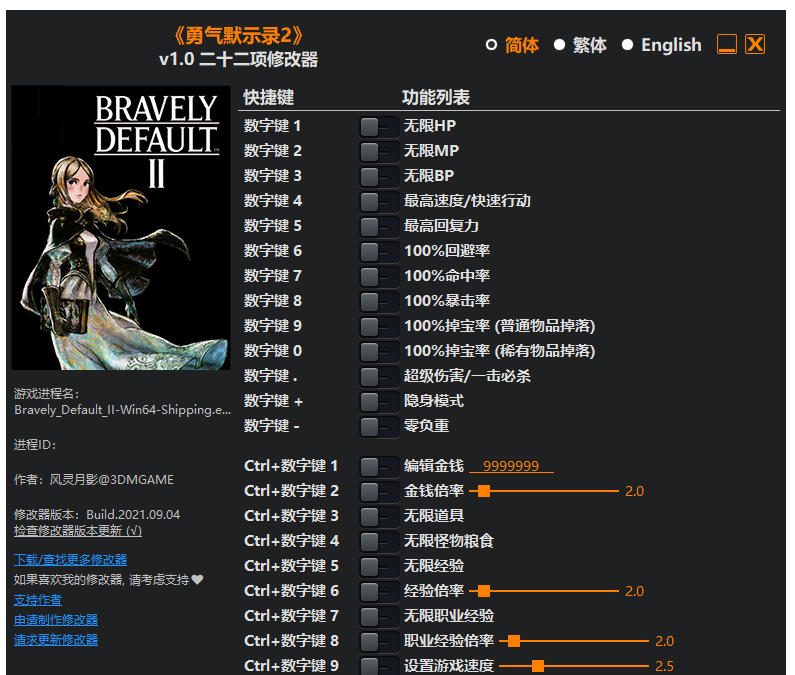Toggle 隐身模式 switch
The width and height of the screenshot is (795, 675).
click(x=379, y=401)
